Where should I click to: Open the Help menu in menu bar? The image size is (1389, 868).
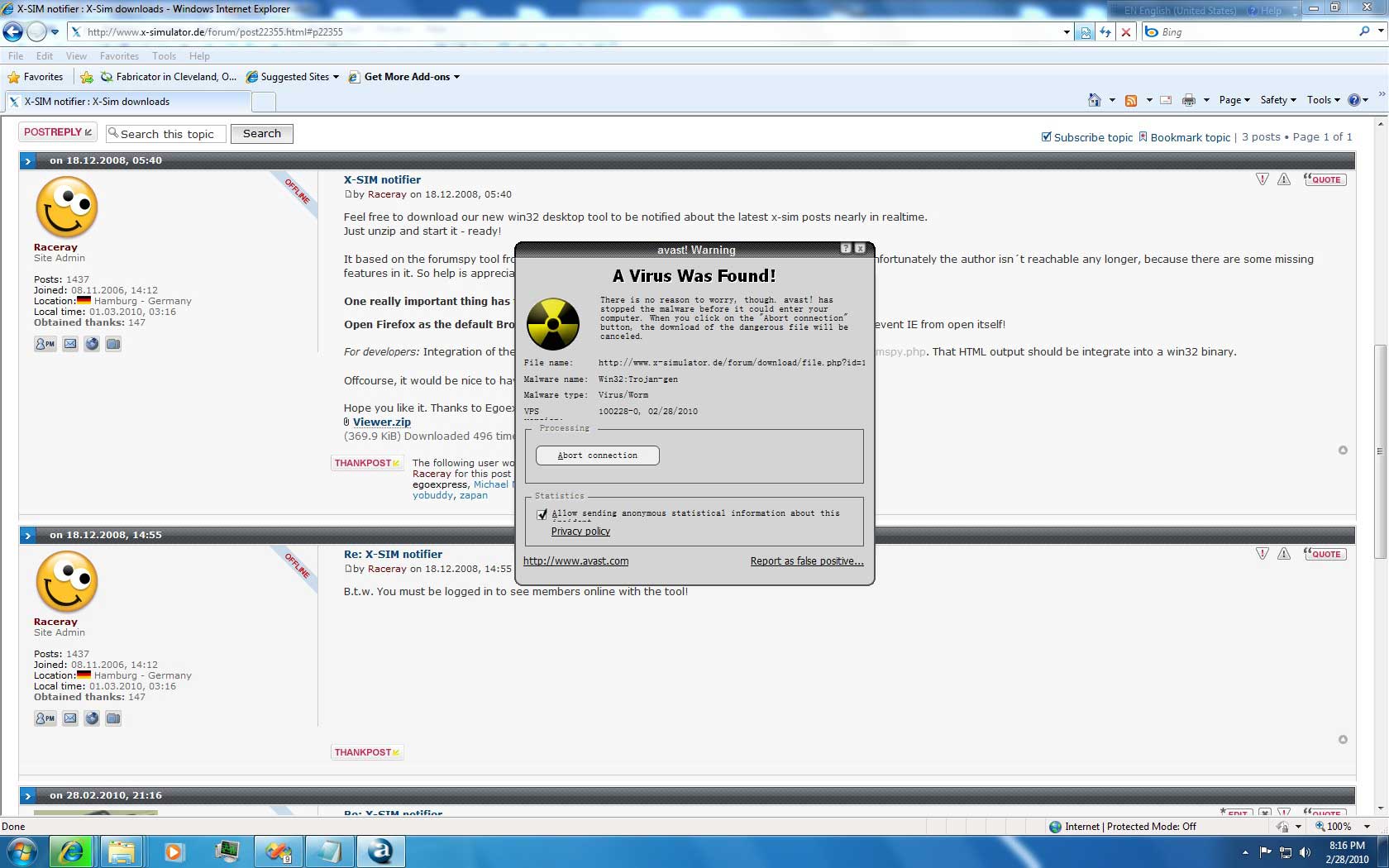tap(199, 56)
